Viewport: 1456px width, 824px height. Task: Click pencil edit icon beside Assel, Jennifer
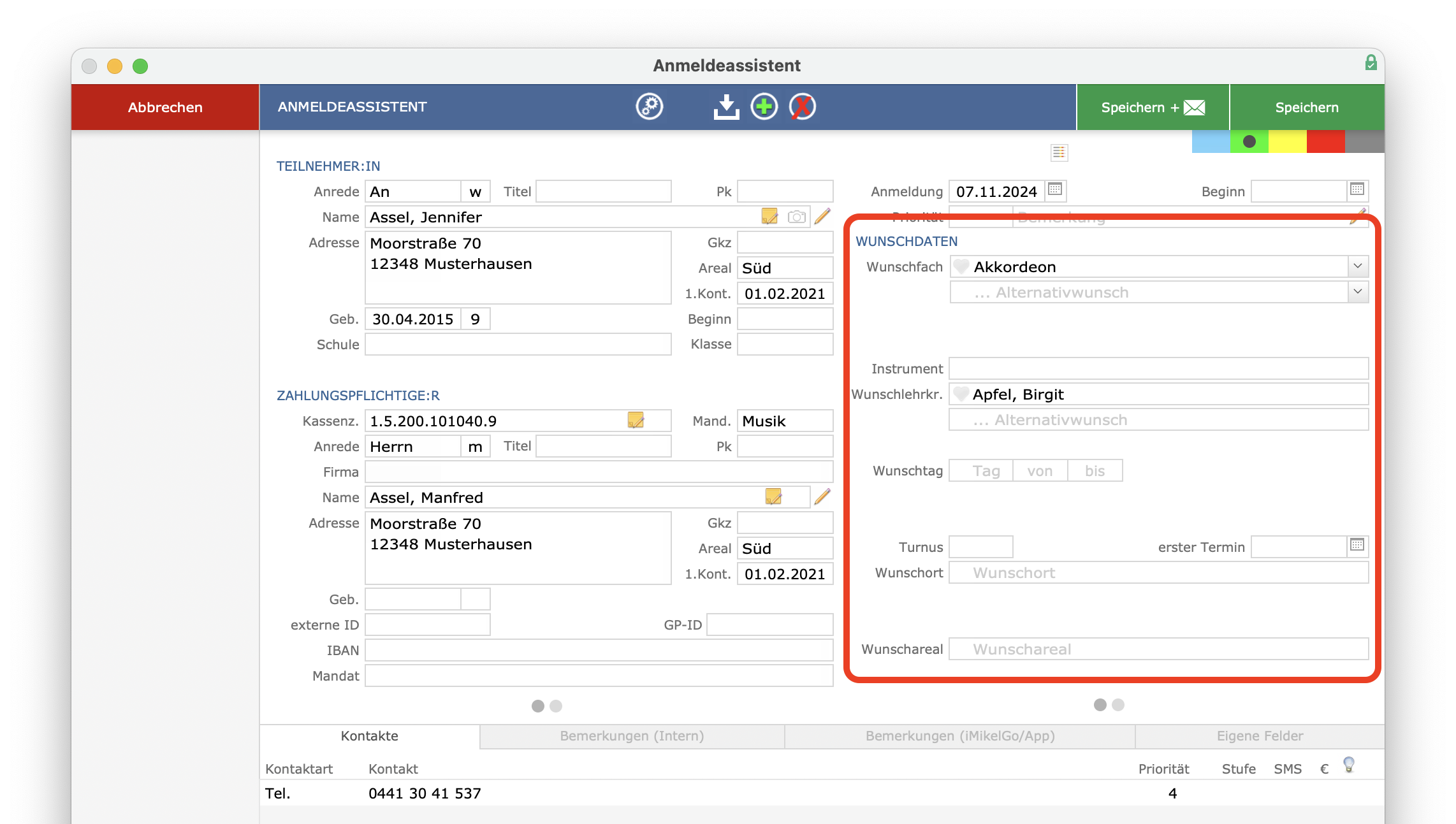pos(822,216)
